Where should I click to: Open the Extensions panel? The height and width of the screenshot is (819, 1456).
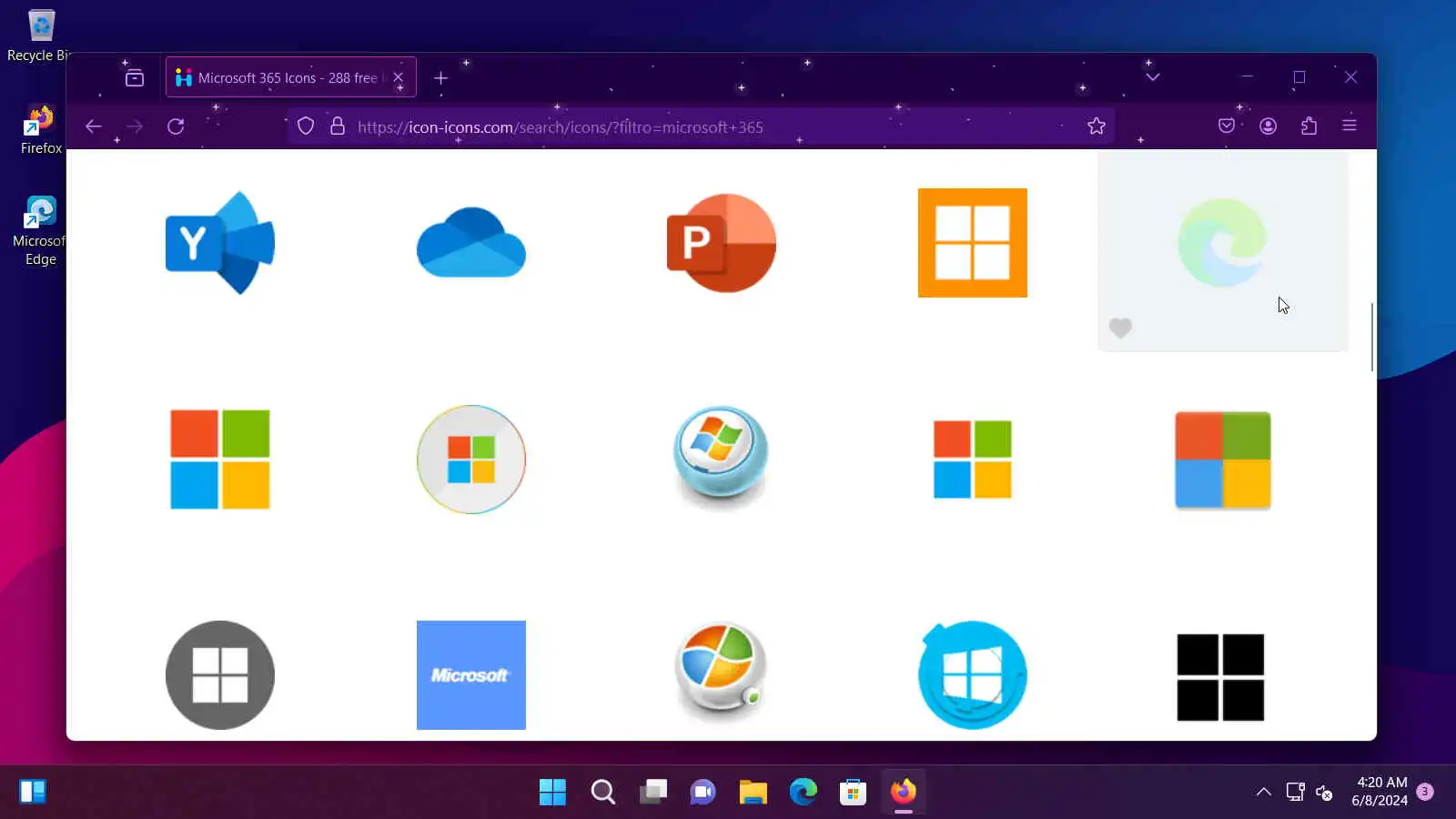1309,126
